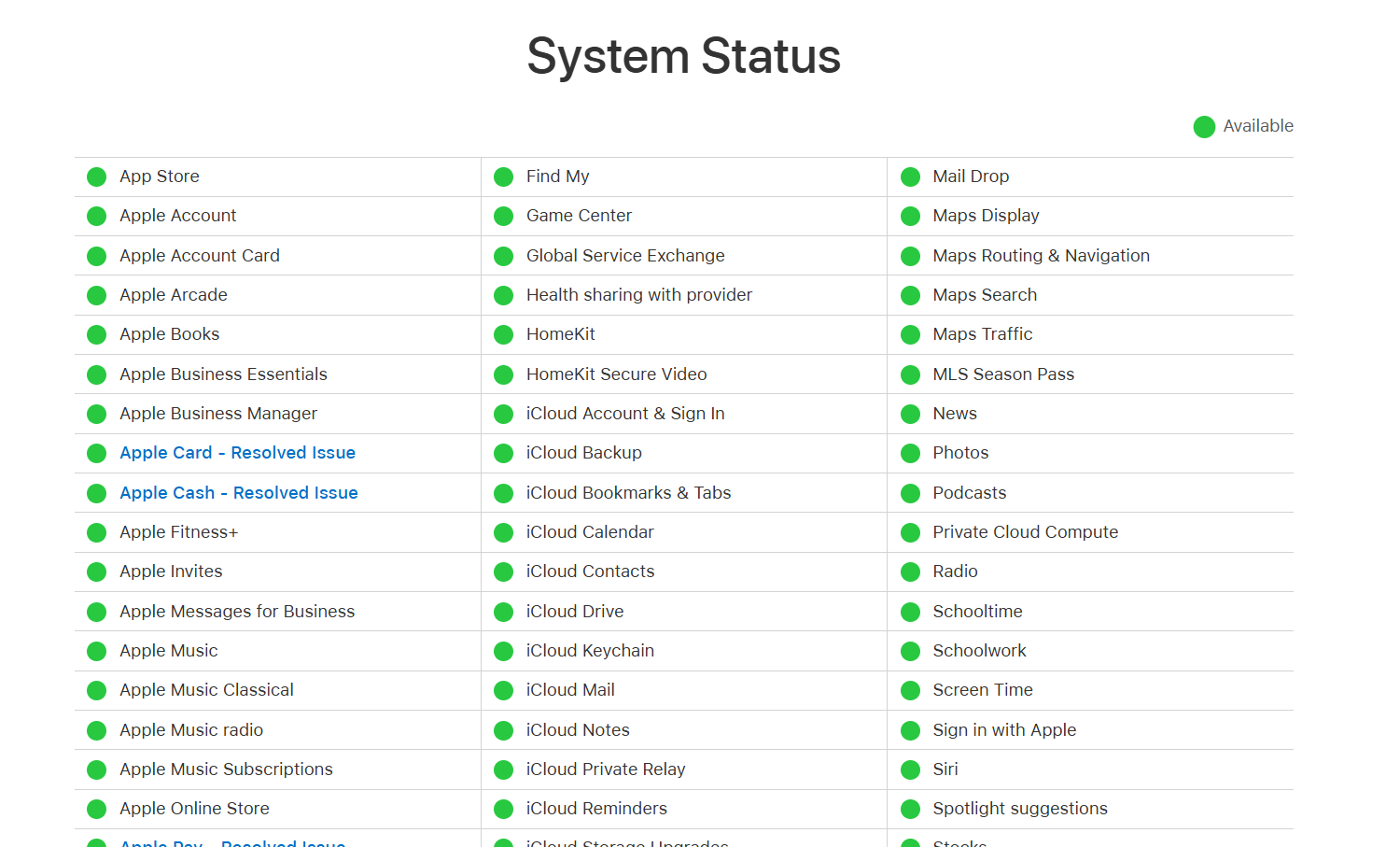This screenshot has width=1400, height=847.
Task: Click the status dot beside Game Center
Action: click(x=503, y=217)
